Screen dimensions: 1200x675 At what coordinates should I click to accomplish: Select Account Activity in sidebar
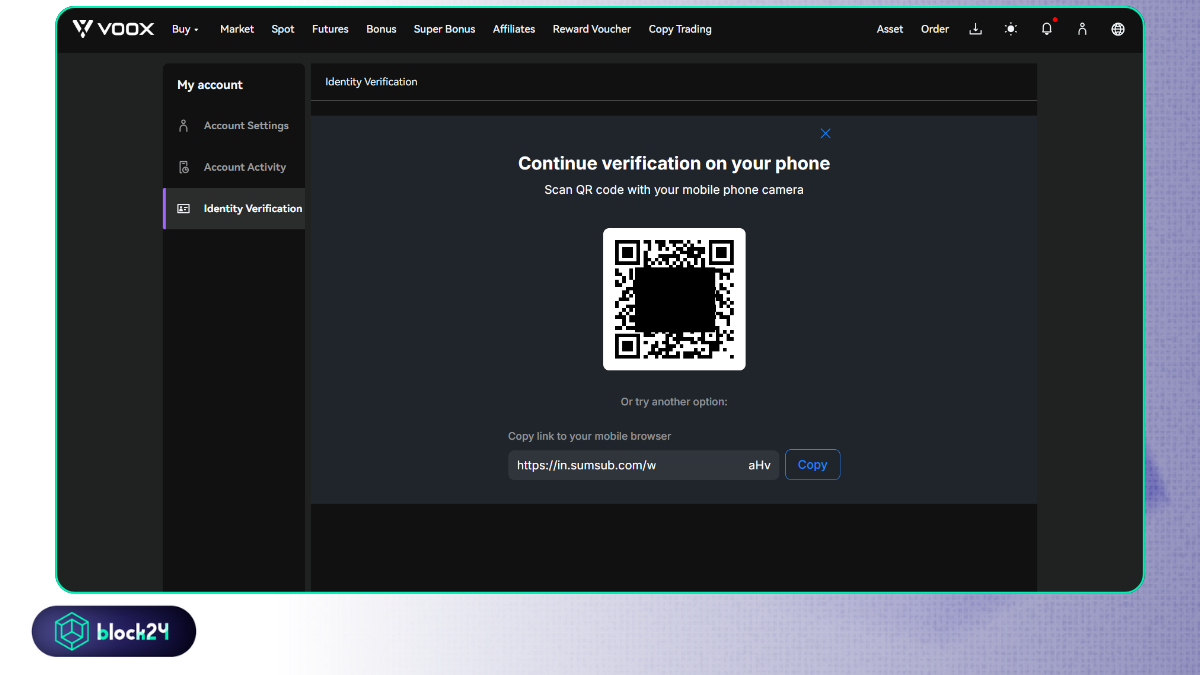pyautogui.click(x=234, y=167)
